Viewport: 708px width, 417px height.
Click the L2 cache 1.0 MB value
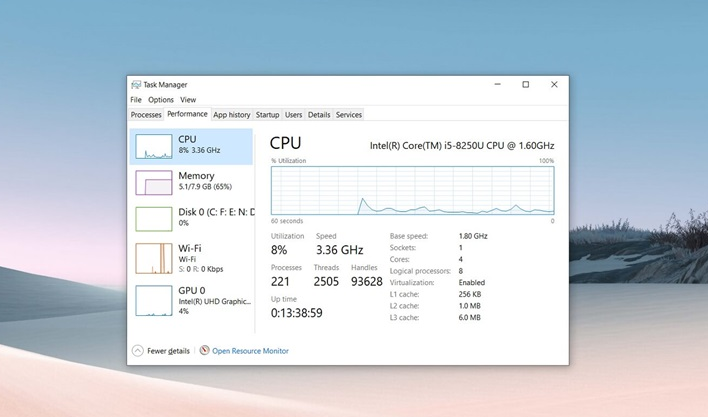point(469,306)
